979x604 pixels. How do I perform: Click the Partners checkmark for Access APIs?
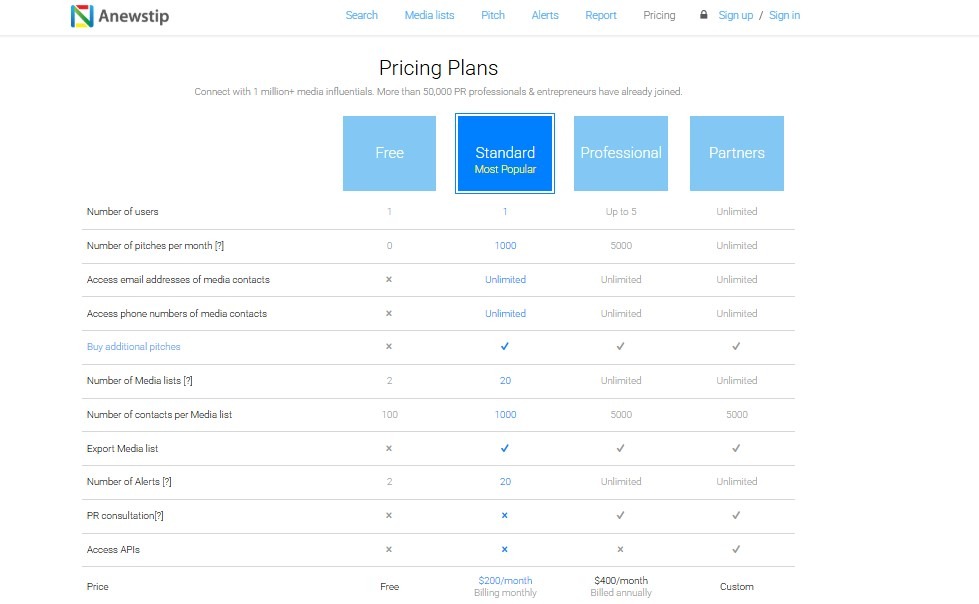pos(736,549)
